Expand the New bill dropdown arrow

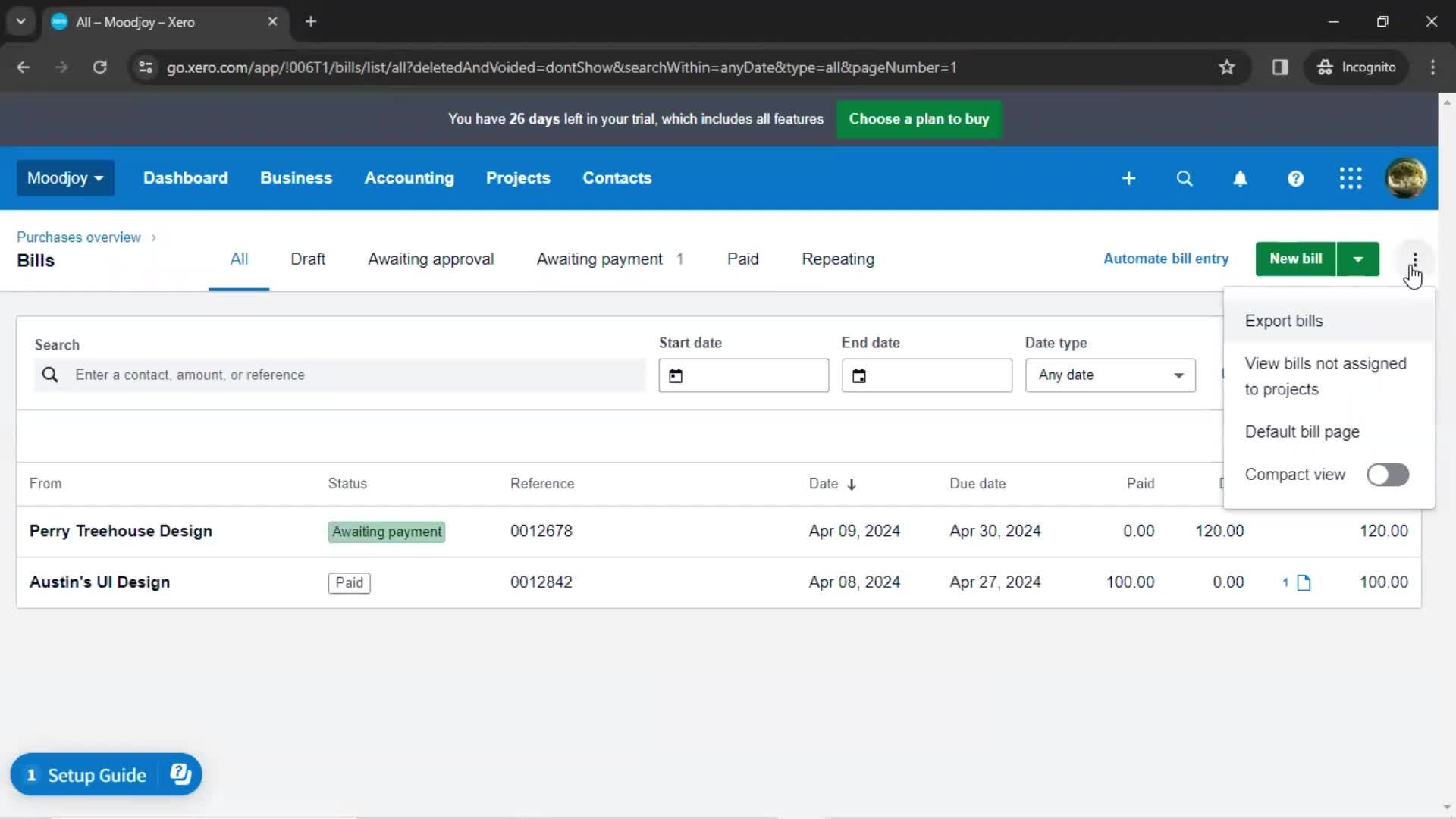tap(1358, 259)
